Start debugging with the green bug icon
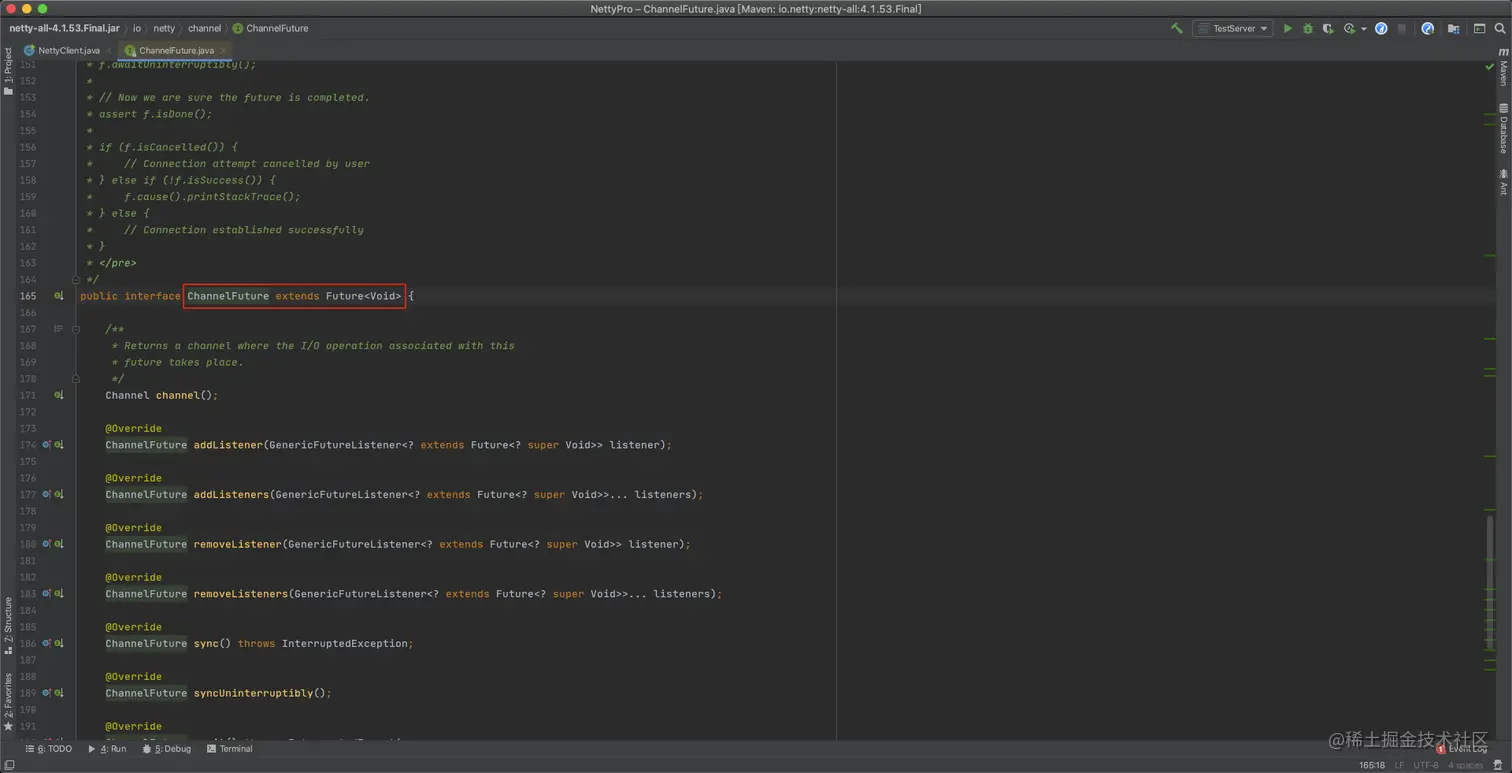The height and width of the screenshot is (773, 1512). pos(1308,29)
